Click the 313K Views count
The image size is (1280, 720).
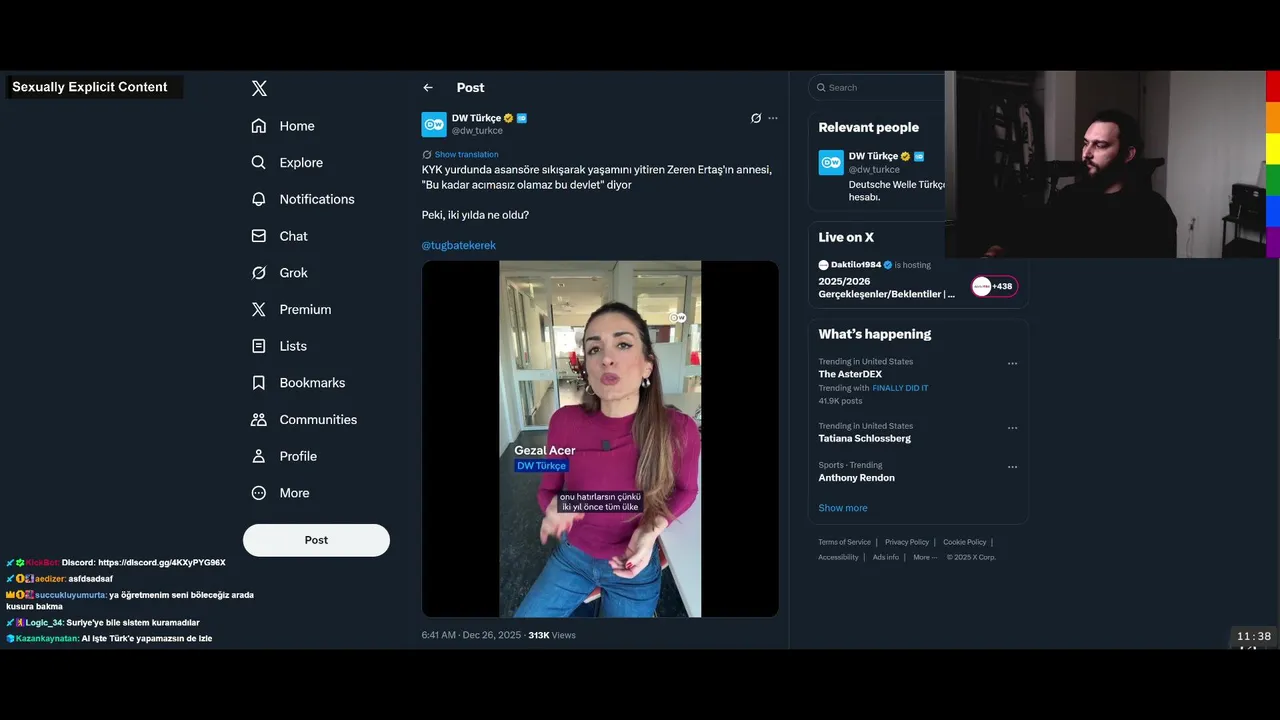552,635
